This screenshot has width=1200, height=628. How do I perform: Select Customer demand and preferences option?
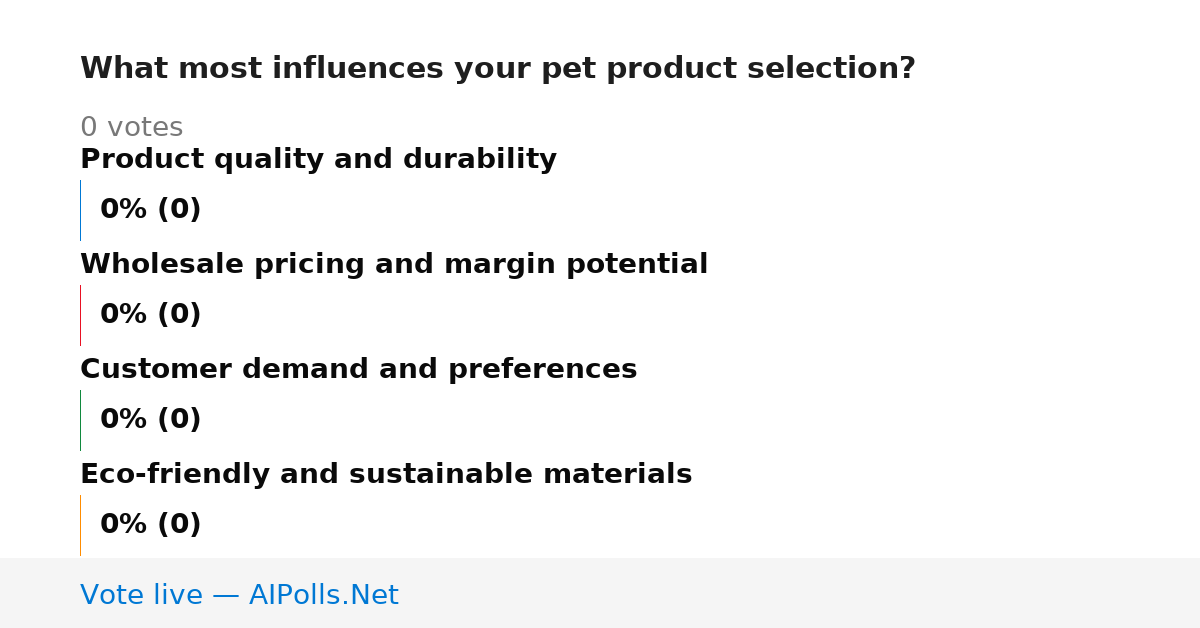pos(358,370)
